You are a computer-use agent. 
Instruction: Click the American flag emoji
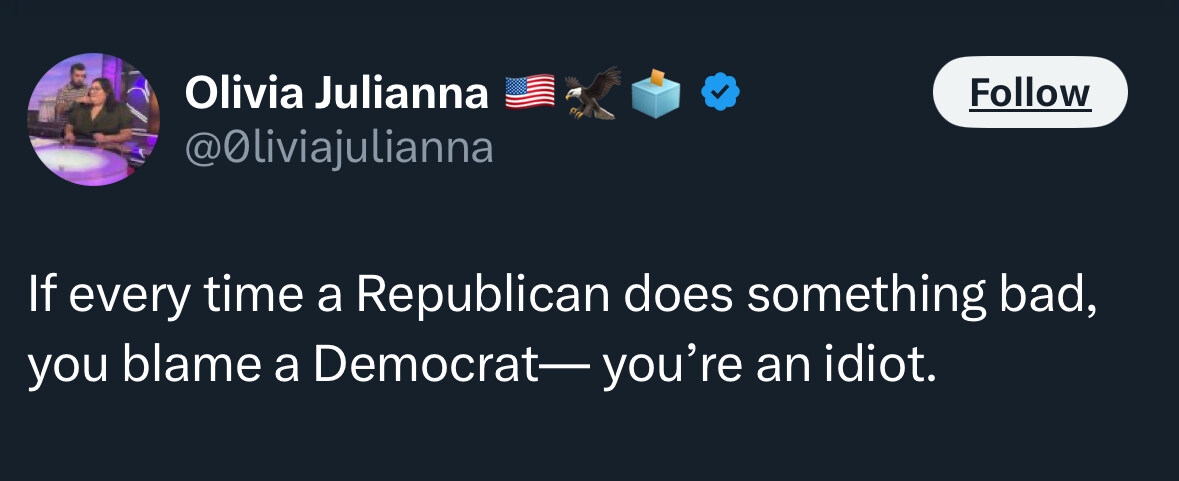[529, 93]
